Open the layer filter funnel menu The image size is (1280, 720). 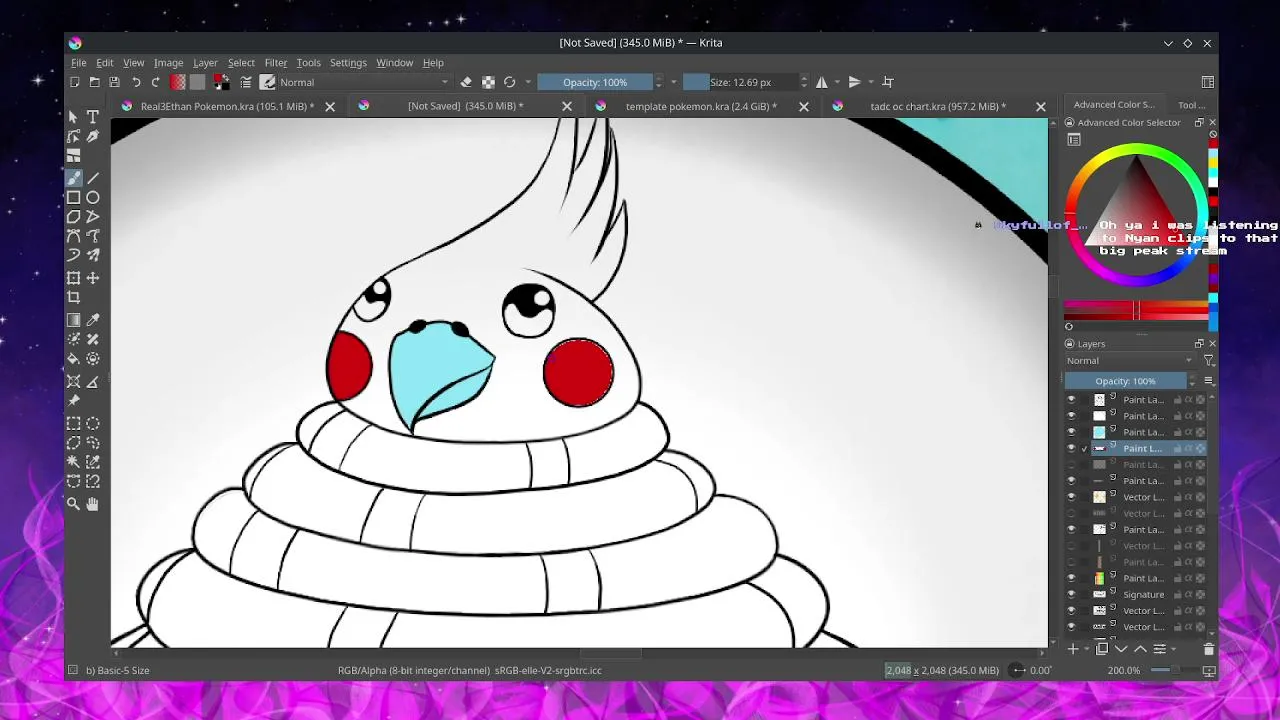coord(1209,361)
